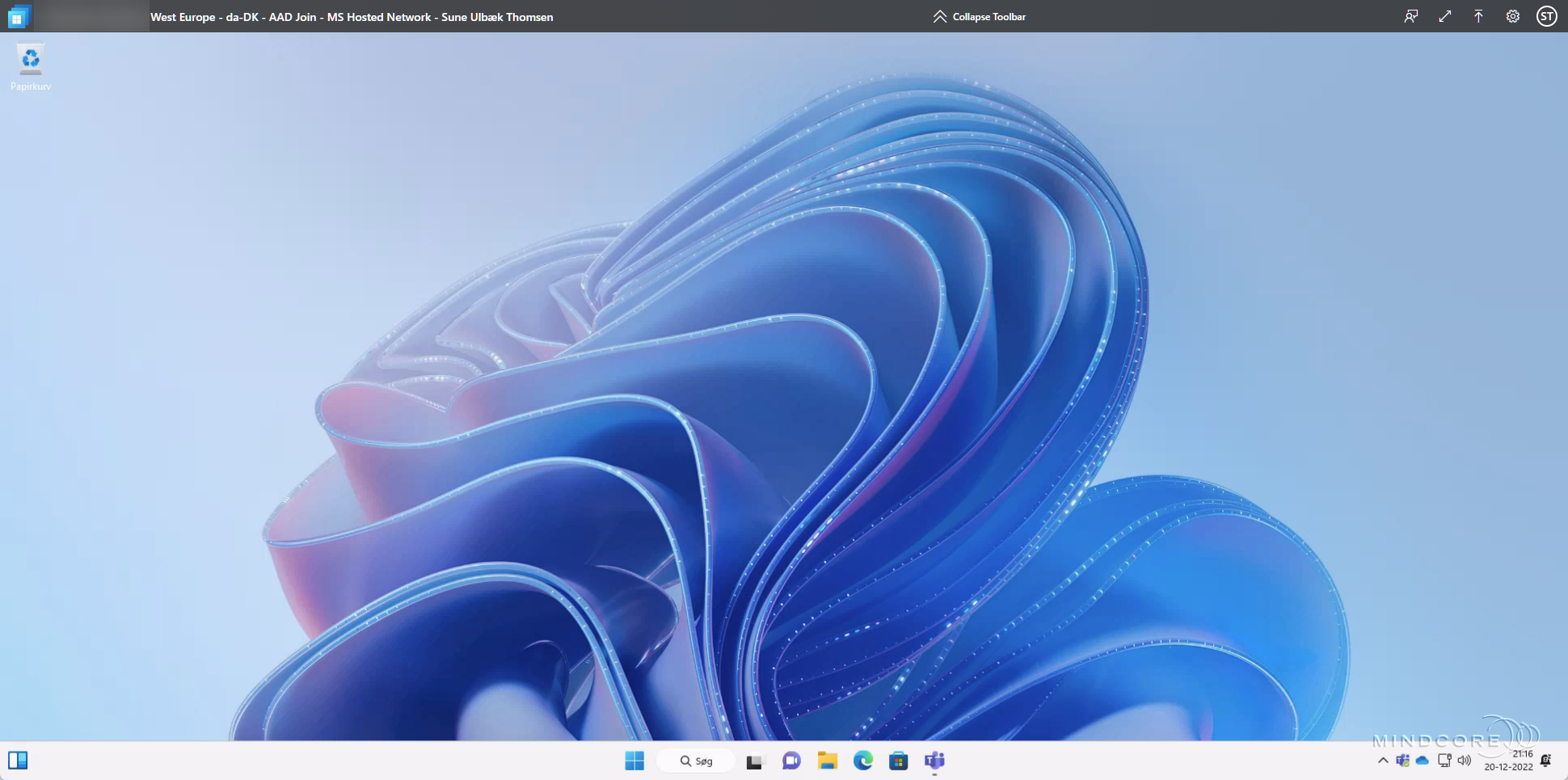Click the Windows 365 logo at top-left
Screen dimensions: 1568x780
(19, 16)
